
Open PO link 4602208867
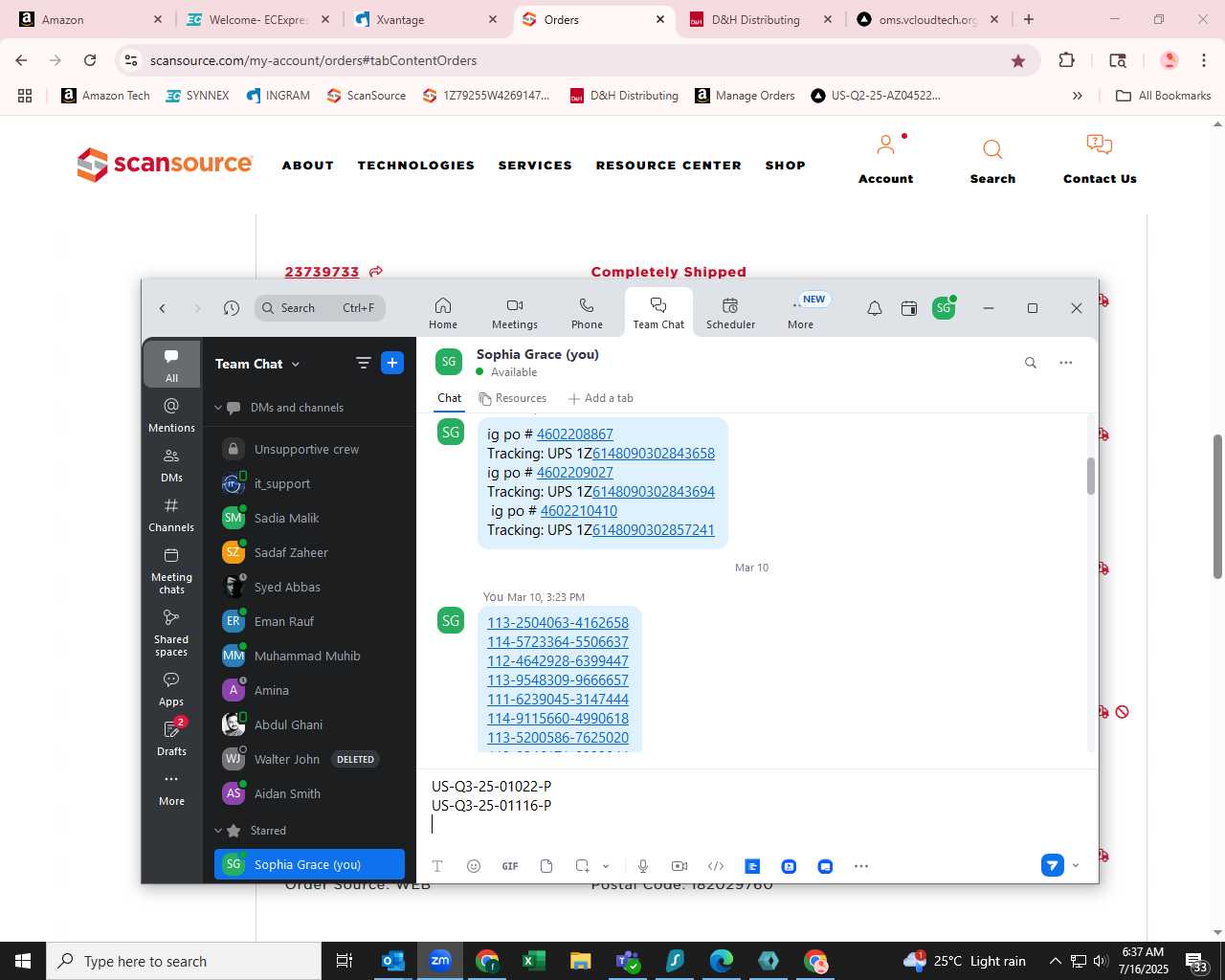[575, 434]
